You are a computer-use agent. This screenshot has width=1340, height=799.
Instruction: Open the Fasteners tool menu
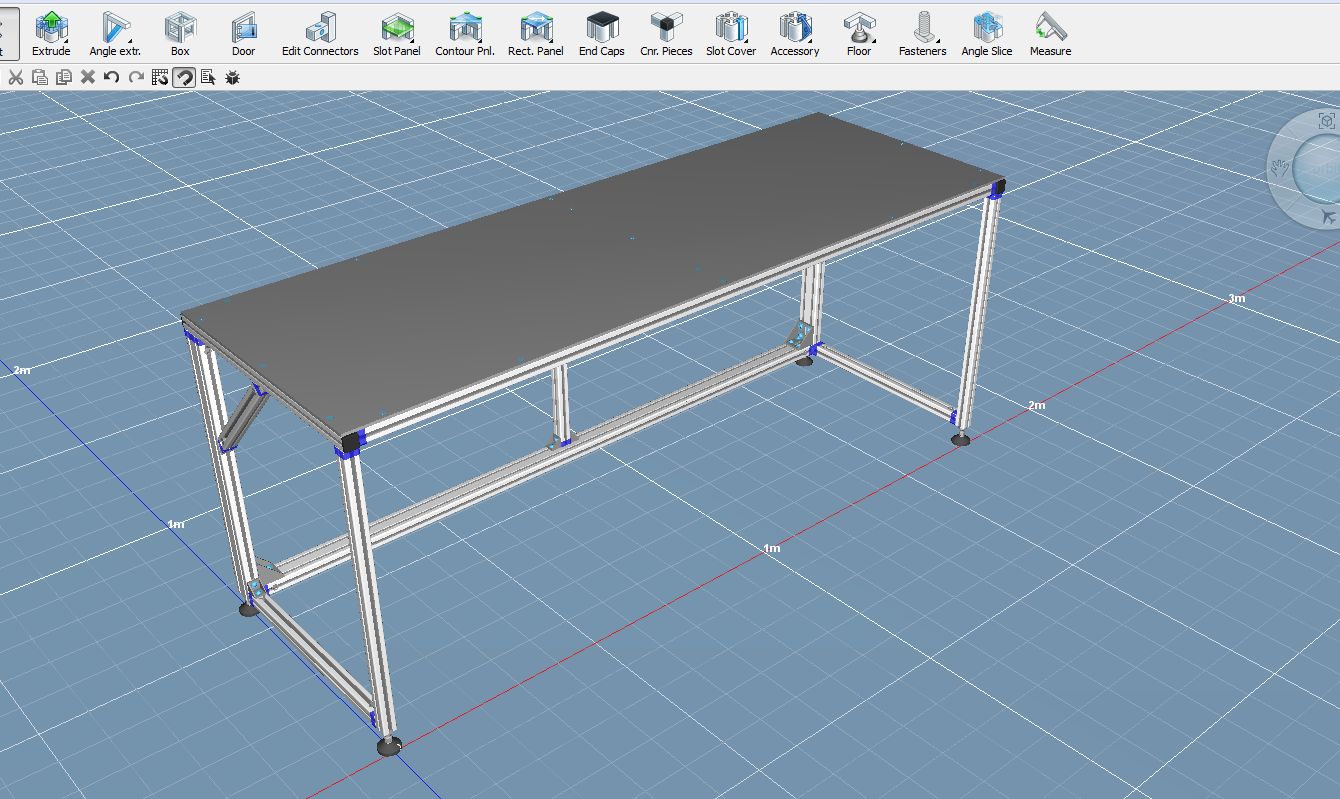pyautogui.click(x=922, y=32)
